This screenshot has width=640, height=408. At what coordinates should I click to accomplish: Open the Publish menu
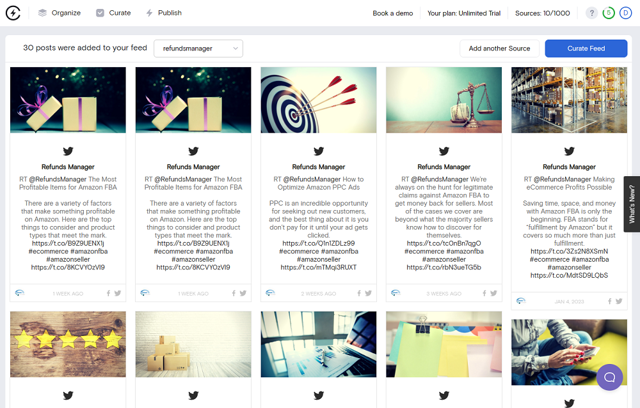coord(164,13)
